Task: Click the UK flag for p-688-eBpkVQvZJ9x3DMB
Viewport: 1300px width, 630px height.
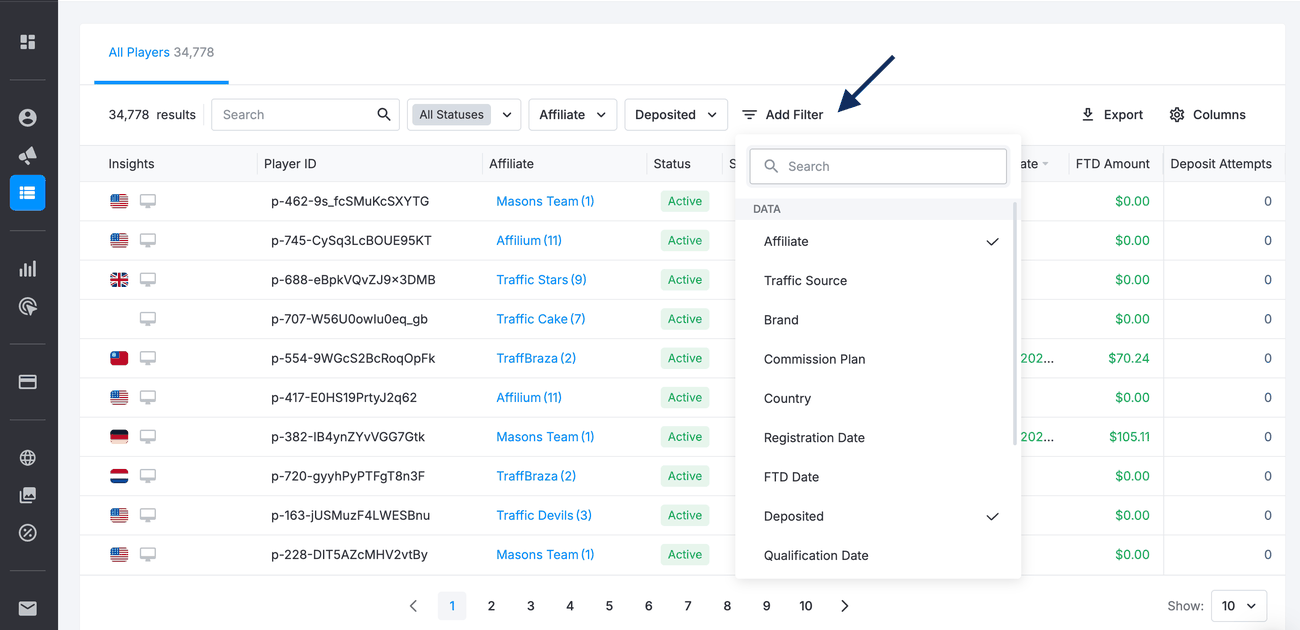Action: tap(119, 280)
